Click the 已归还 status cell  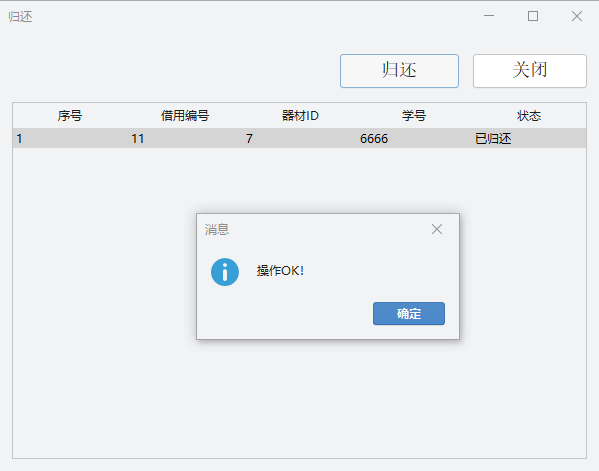(x=493, y=138)
